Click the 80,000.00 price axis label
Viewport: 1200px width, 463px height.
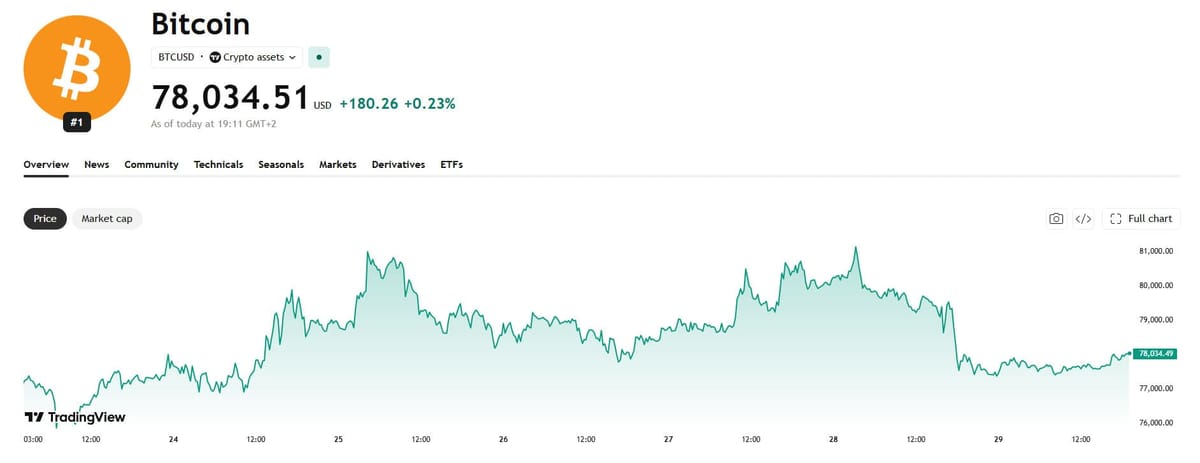[1155, 285]
